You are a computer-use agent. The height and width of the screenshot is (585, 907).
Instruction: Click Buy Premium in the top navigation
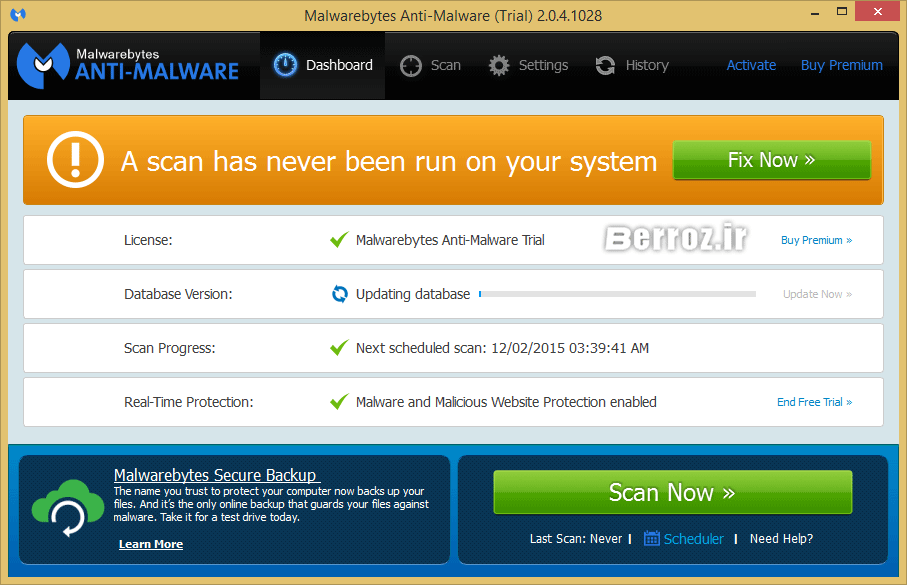coord(842,65)
